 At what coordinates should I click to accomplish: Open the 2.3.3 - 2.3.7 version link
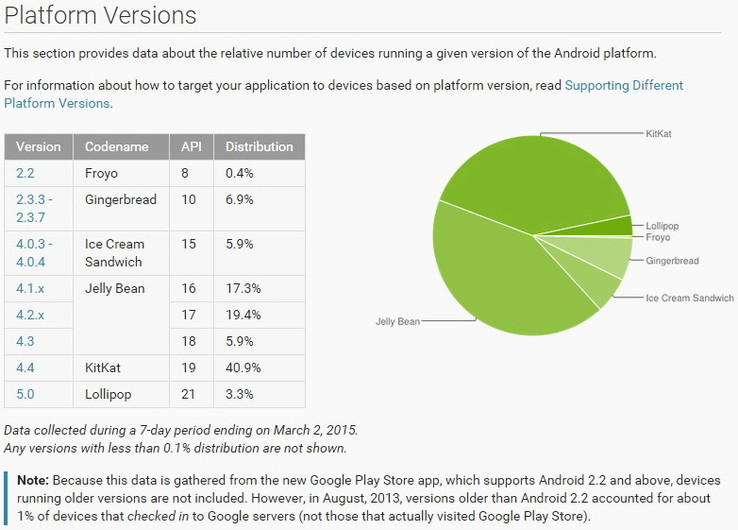tap(35, 208)
